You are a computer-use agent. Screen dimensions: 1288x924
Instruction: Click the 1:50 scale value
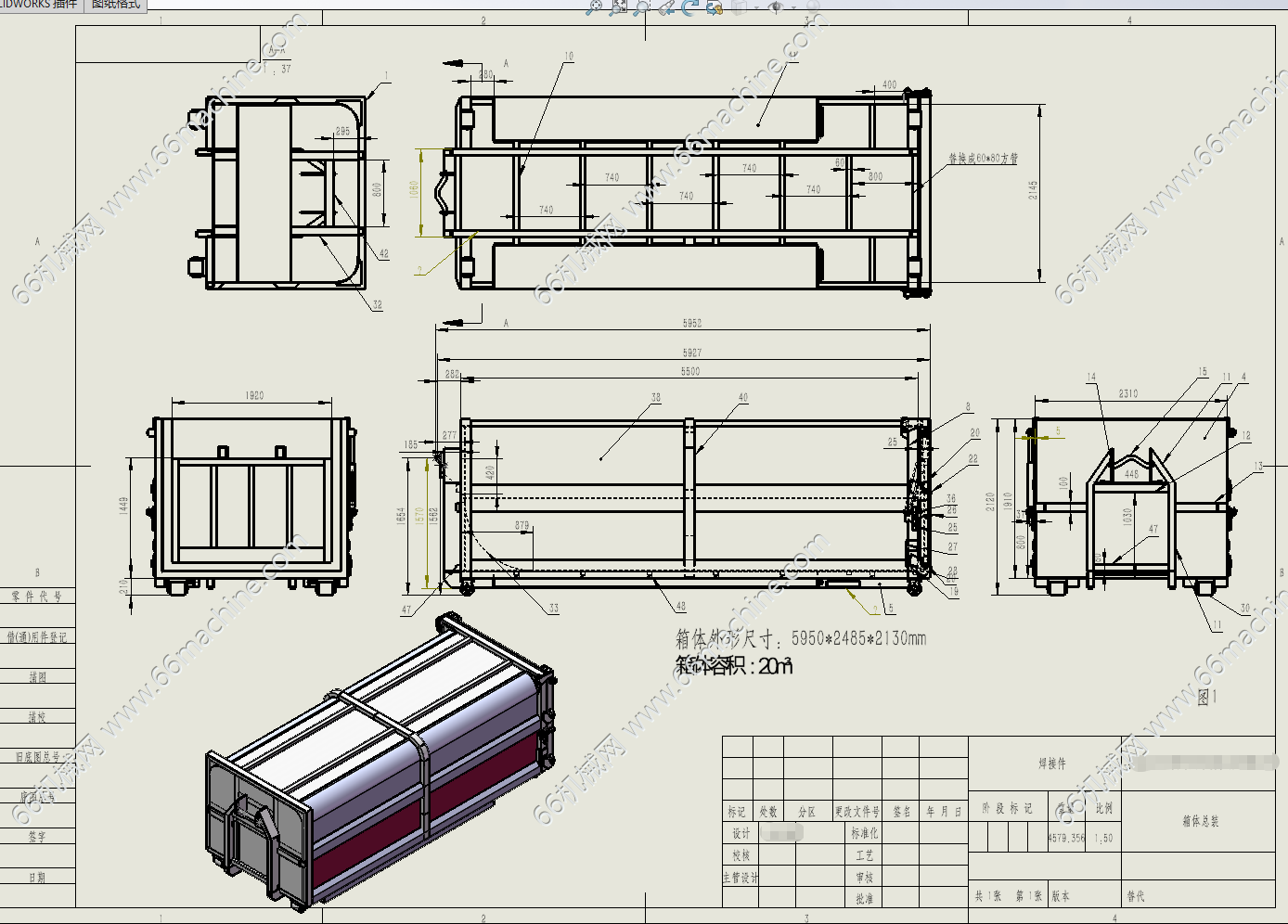(x=1103, y=838)
